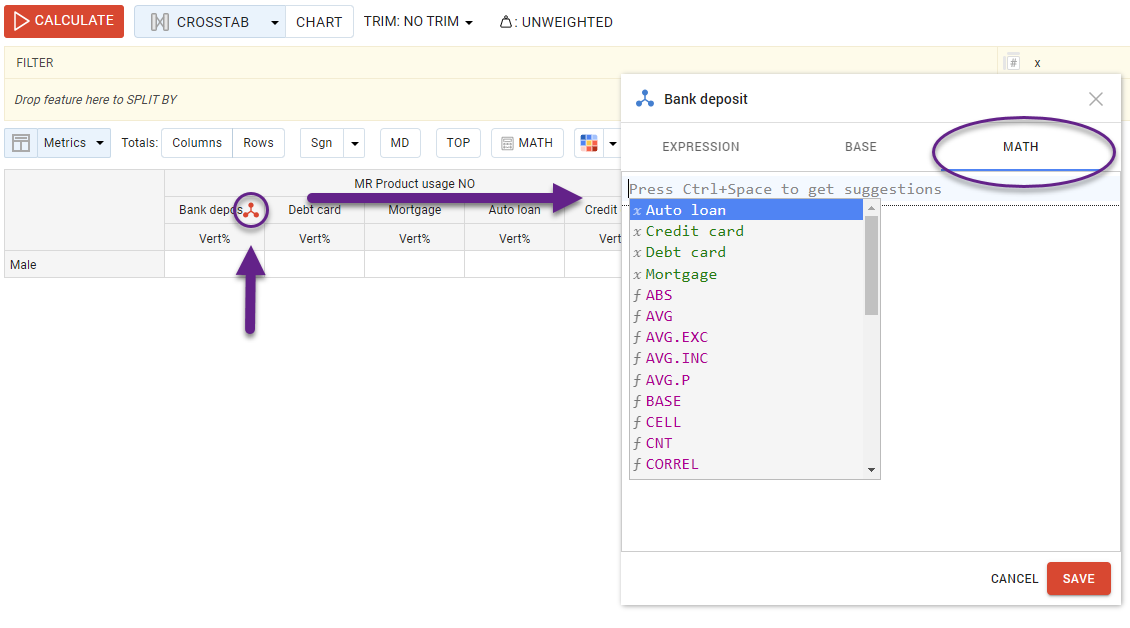Image resolution: width=1130 pixels, height=628 pixels.
Task: Switch to the BASE tab
Action: tap(860, 147)
